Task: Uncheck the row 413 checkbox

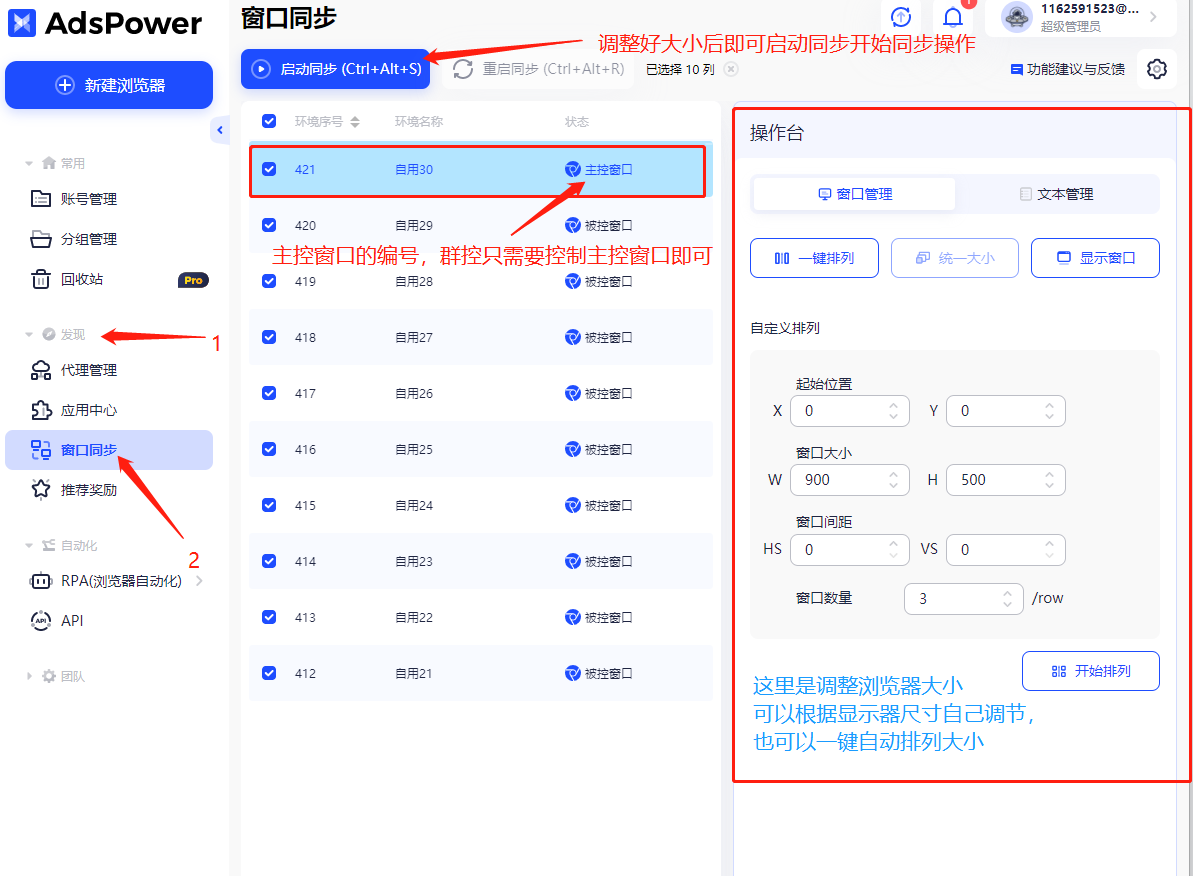Action: click(x=269, y=616)
